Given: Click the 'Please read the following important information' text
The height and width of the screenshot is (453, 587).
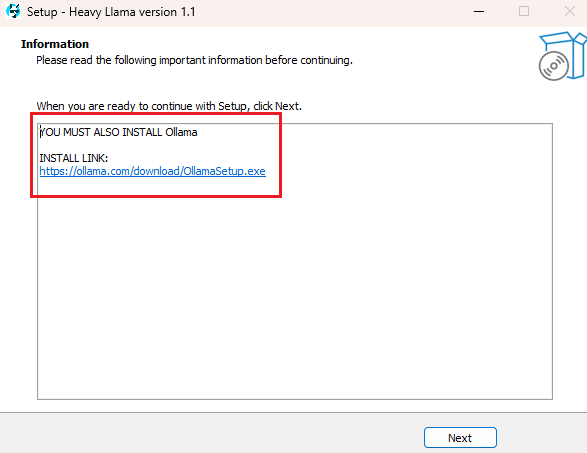Looking at the screenshot, I should pyautogui.click(x=194, y=60).
